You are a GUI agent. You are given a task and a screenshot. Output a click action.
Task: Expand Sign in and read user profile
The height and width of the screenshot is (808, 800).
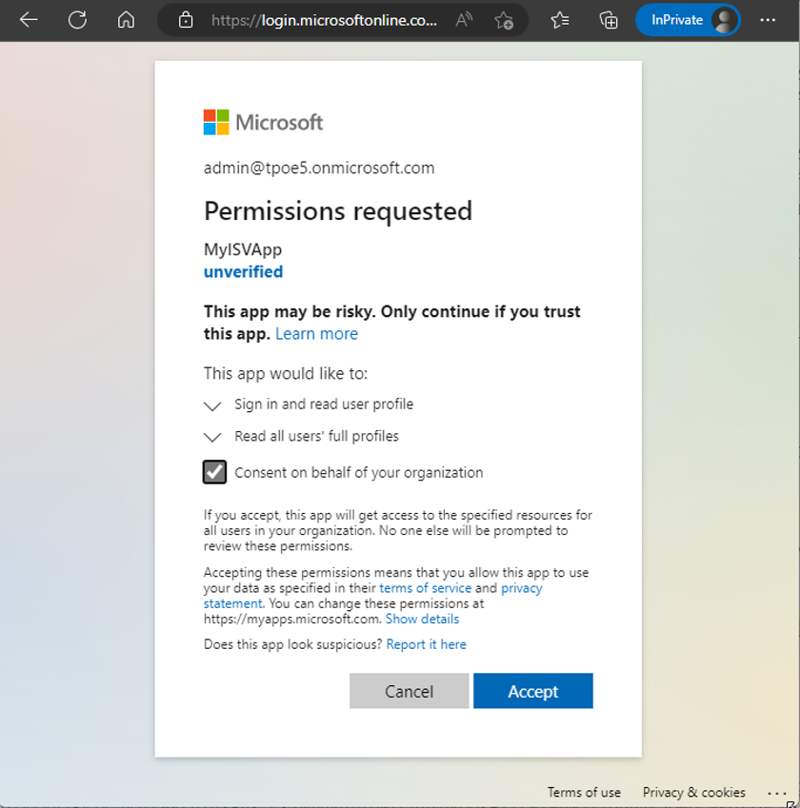pyautogui.click(x=212, y=405)
